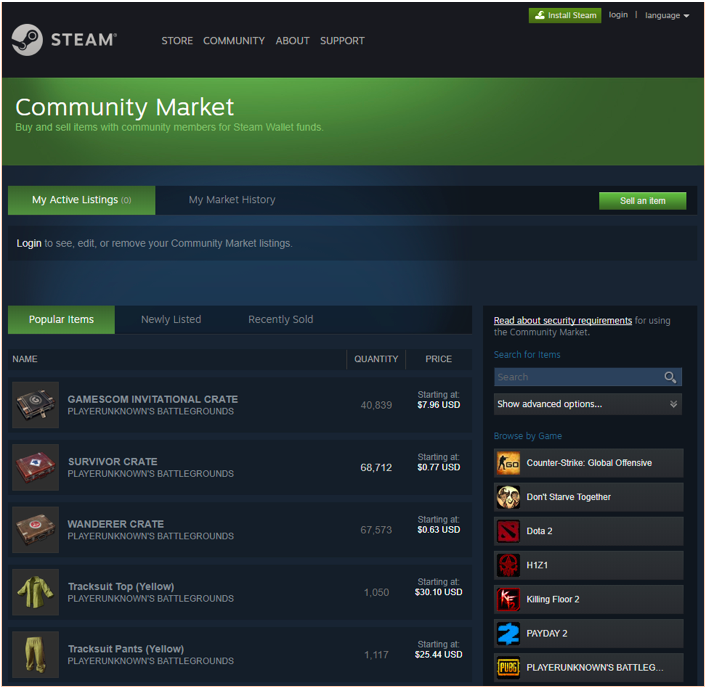The height and width of the screenshot is (691, 707).
Task: Select the Newly Listed tab
Action: pyautogui.click(x=171, y=320)
